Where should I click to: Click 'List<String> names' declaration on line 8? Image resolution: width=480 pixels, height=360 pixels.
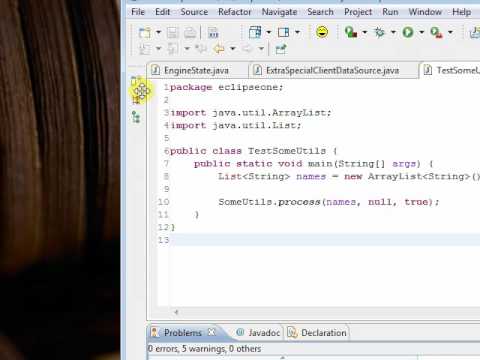coord(272,176)
